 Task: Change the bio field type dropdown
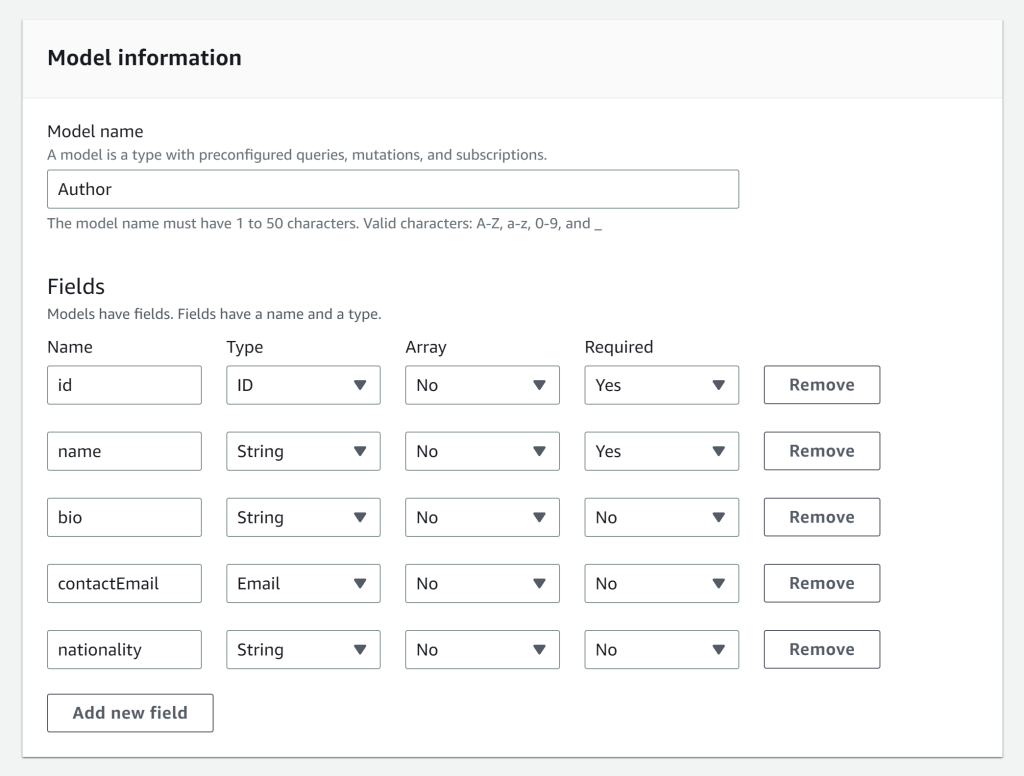coord(303,517)
